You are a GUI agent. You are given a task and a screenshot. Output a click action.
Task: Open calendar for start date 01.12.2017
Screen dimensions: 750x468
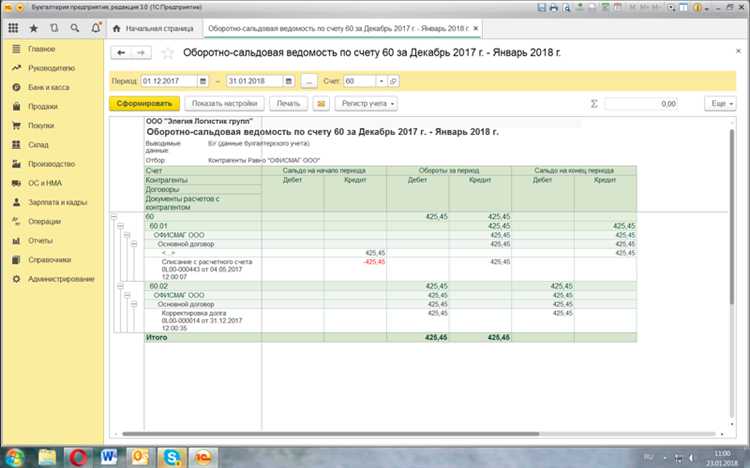pos(203,81)
